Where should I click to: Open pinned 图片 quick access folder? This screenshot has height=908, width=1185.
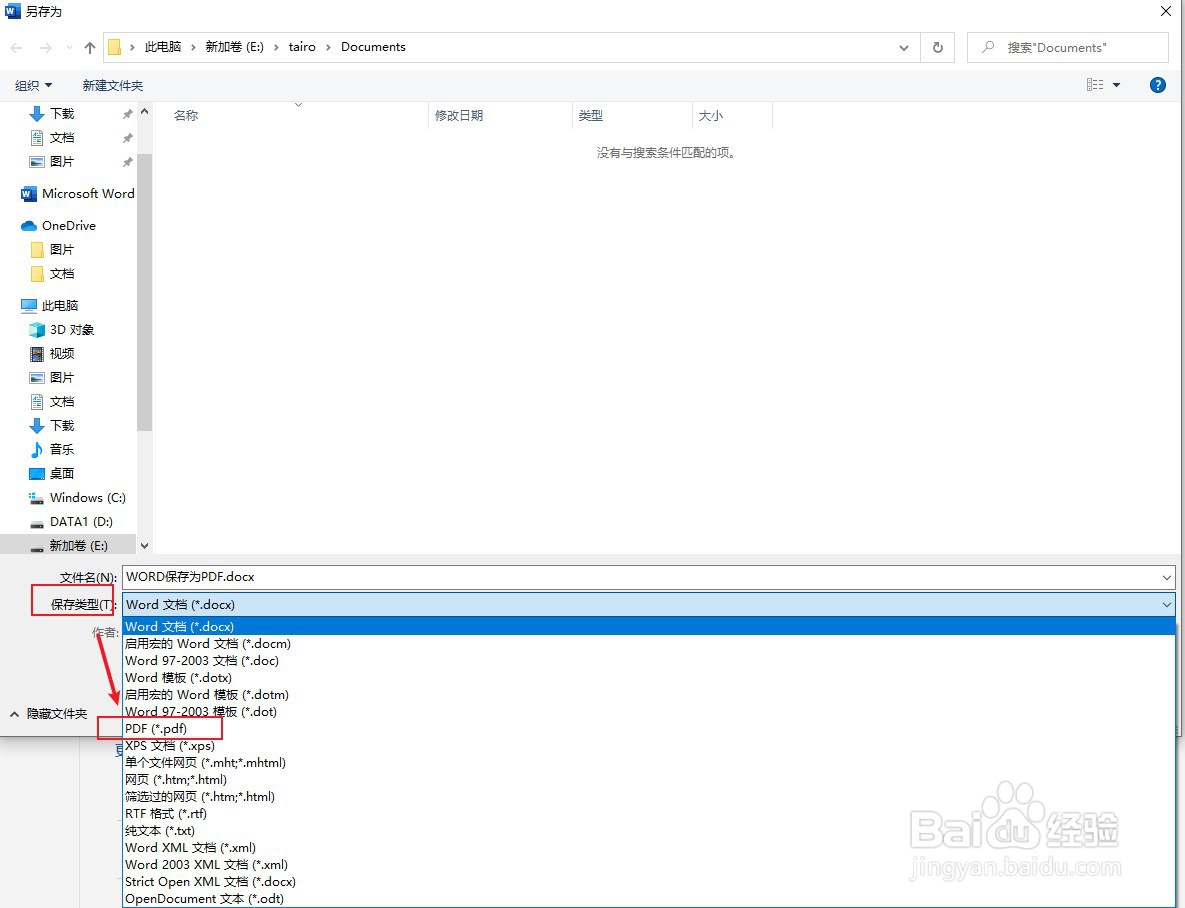point(51,162)
